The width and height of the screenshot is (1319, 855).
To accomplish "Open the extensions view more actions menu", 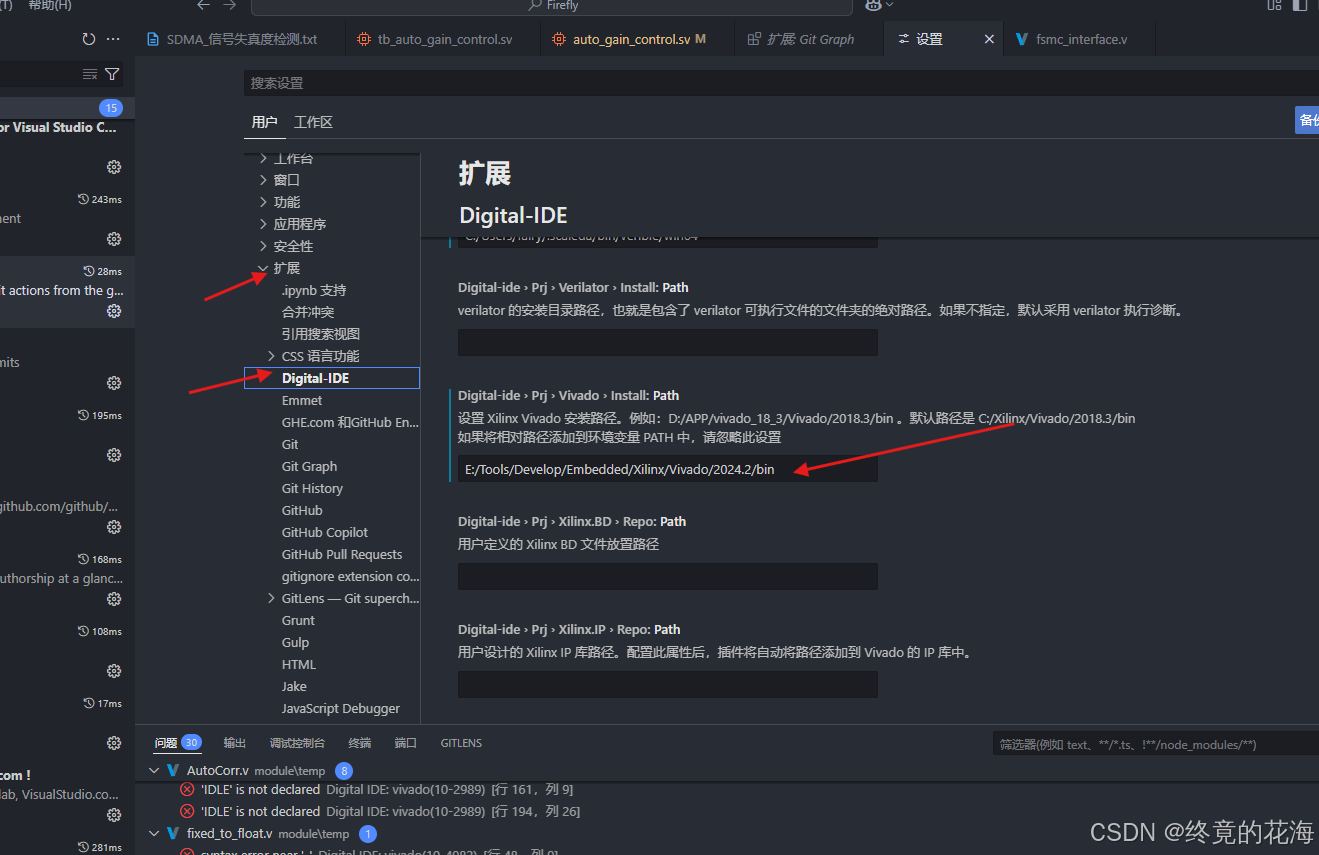I will coord(113,39).
